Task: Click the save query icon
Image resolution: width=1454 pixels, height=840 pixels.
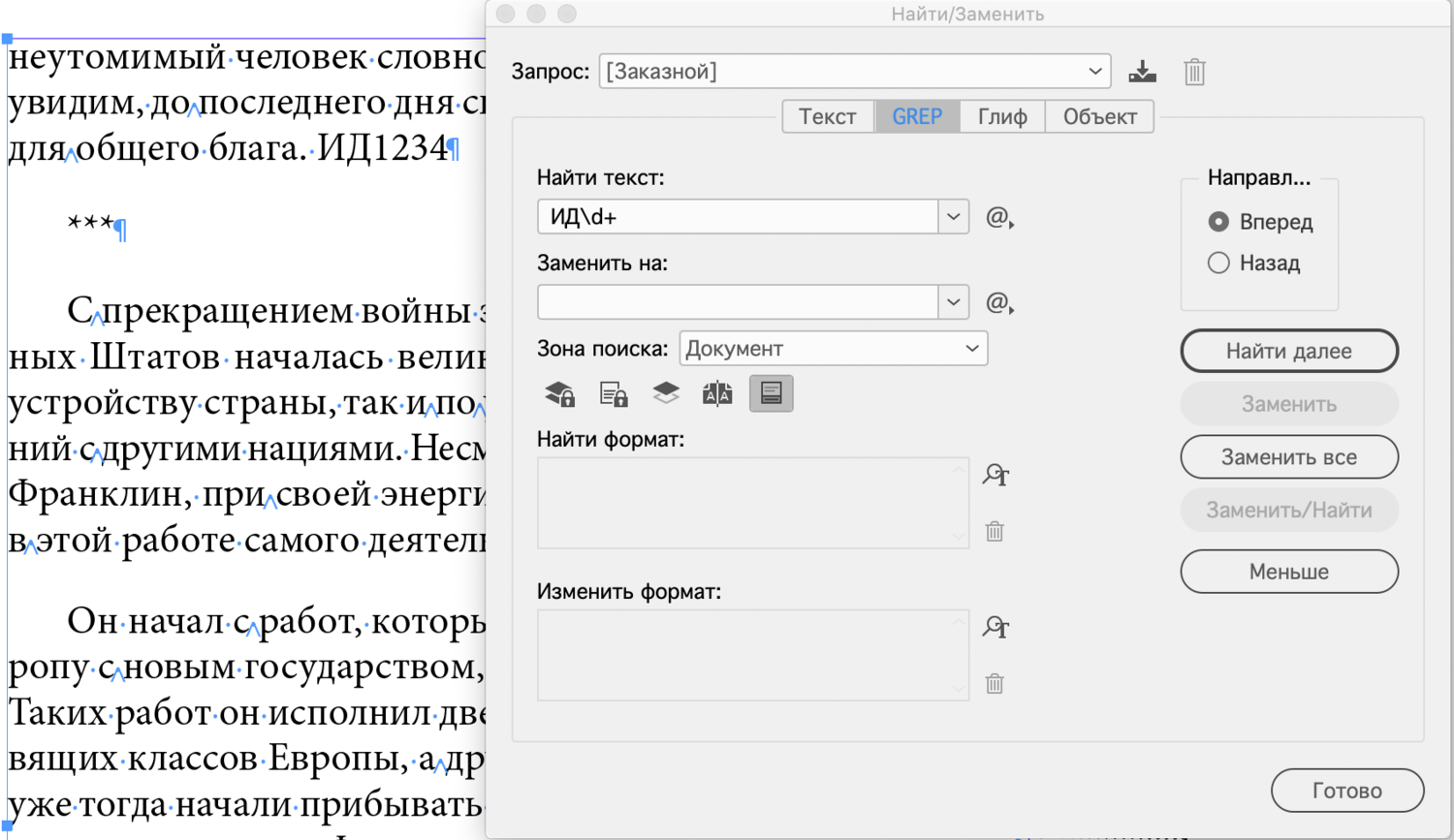Action: click(1142, 72)
